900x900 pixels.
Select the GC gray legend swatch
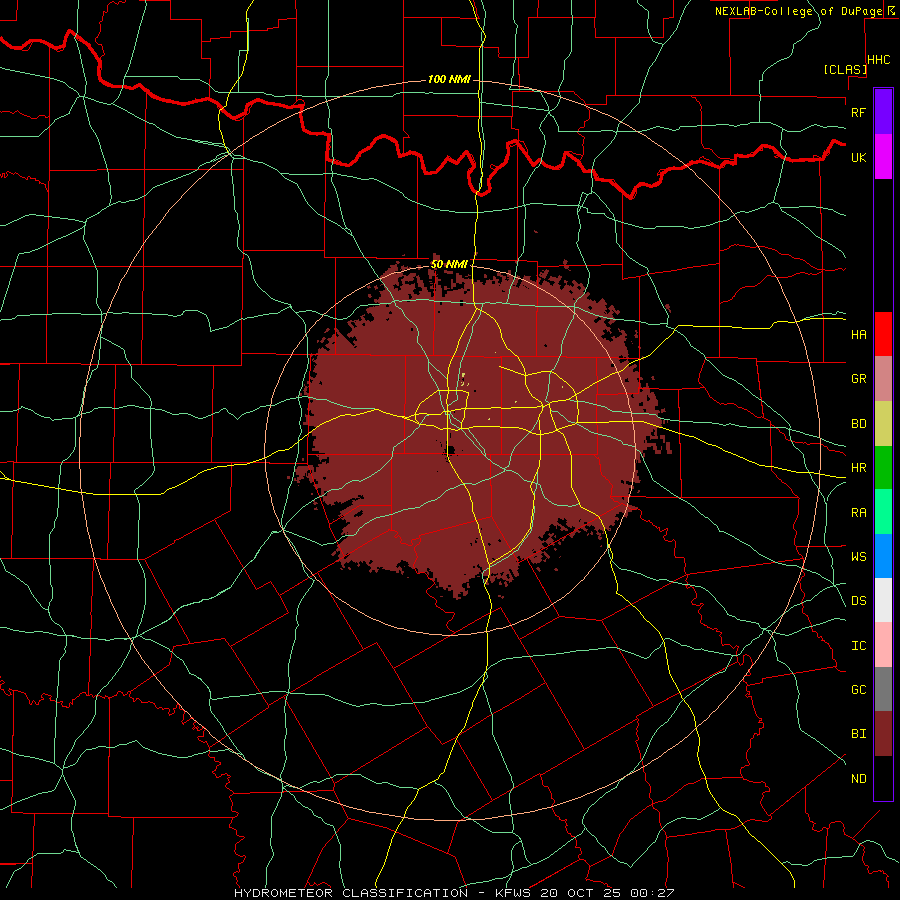point(883,689)
